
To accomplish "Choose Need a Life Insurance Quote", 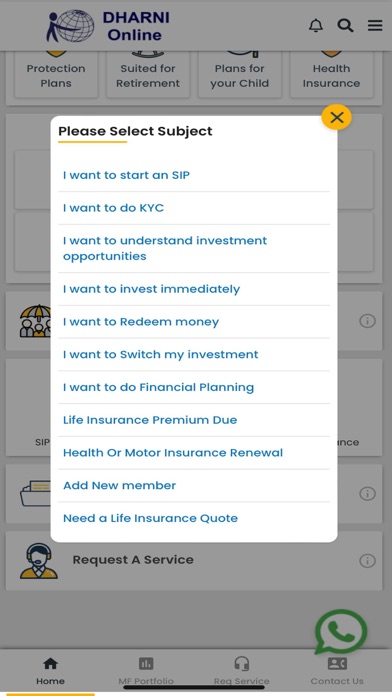I will pos(194,518).
